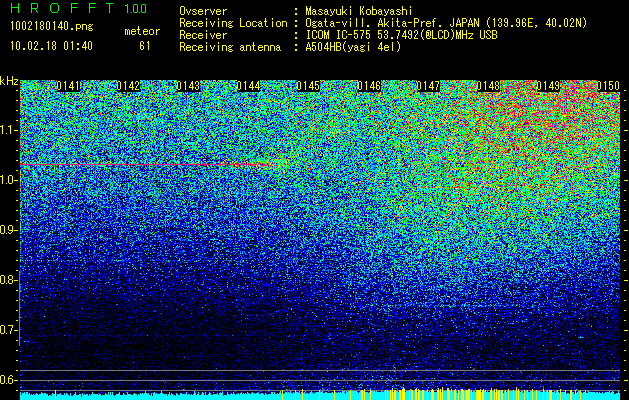Viewport: 629px width, 400px height.
Task: Click the 0.6 frequency axis label
Action: point(8,380)
